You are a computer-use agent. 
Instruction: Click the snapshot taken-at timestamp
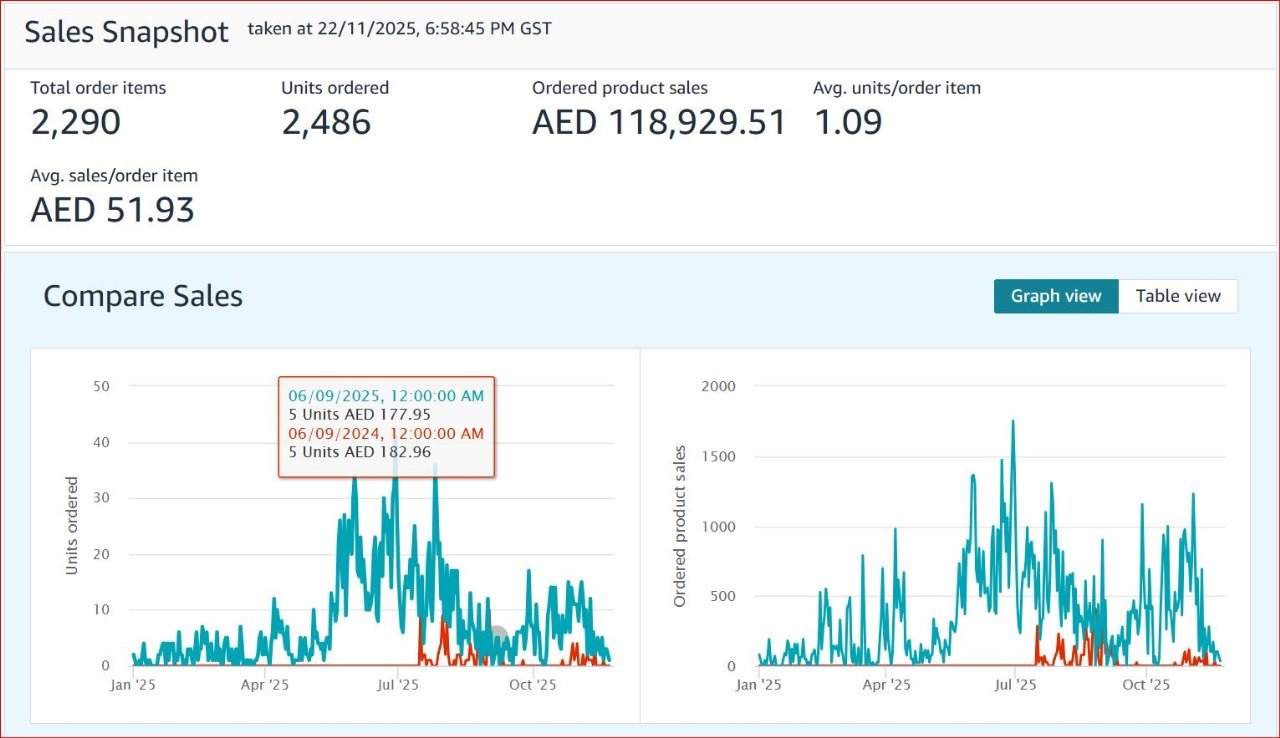(399, 29)
